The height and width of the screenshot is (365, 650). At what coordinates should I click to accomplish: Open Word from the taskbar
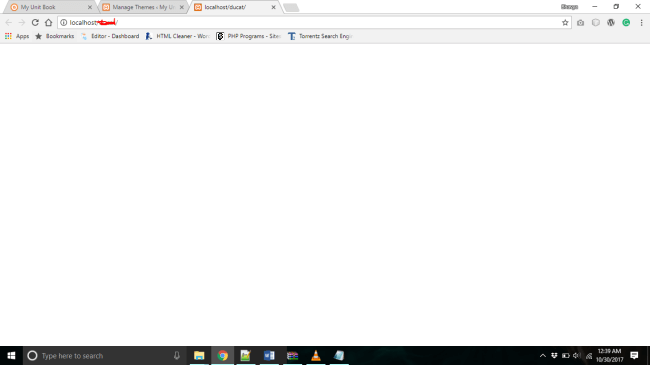point(269,355)
